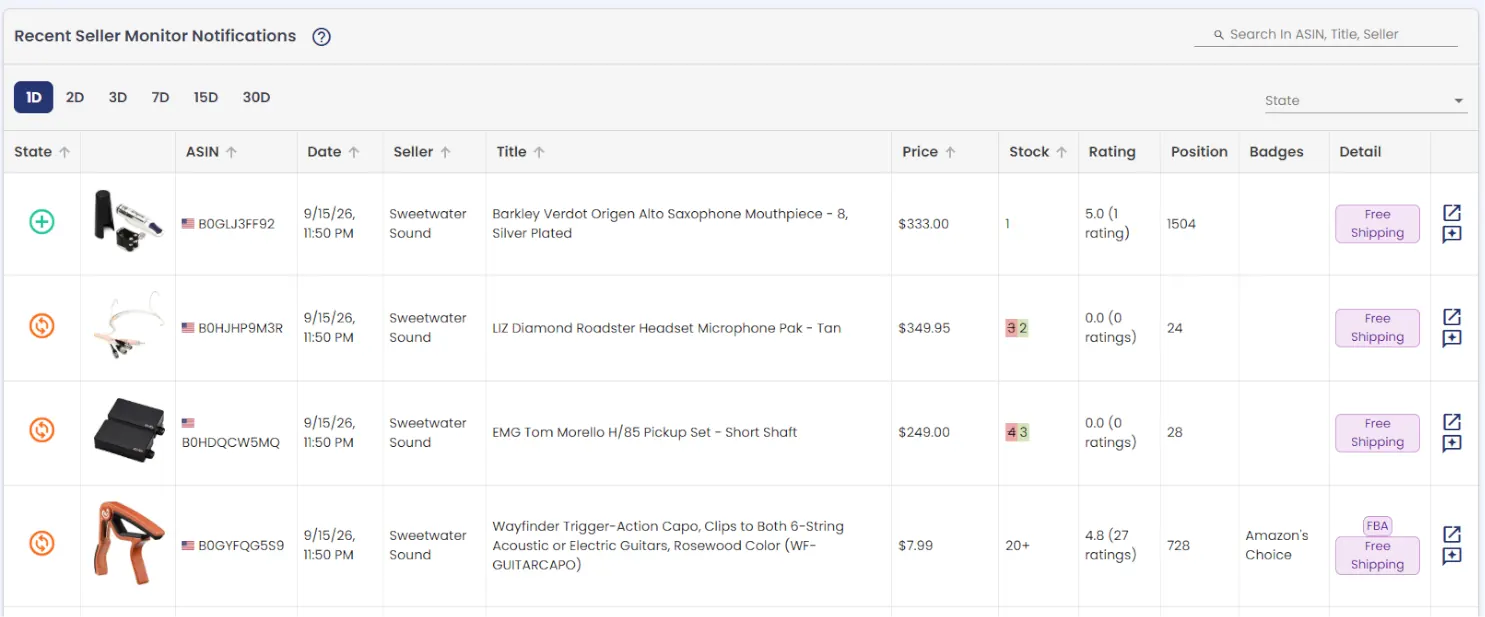This screenshot has width=1485, height=617.
Task: Open external link for Barkley Verdot mouthpiece row
Action: tap(1452, 213)
